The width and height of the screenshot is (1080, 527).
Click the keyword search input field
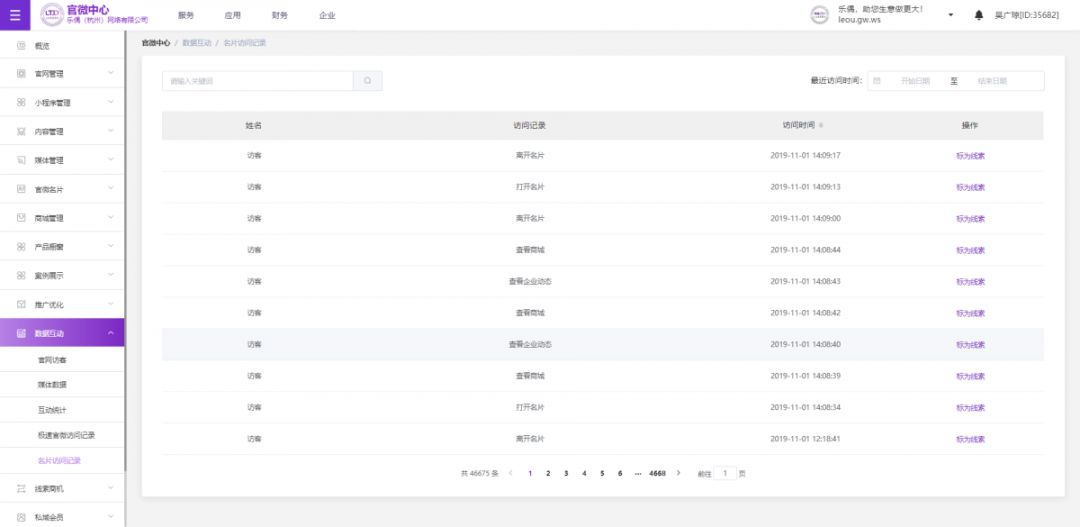pos(257,81)
